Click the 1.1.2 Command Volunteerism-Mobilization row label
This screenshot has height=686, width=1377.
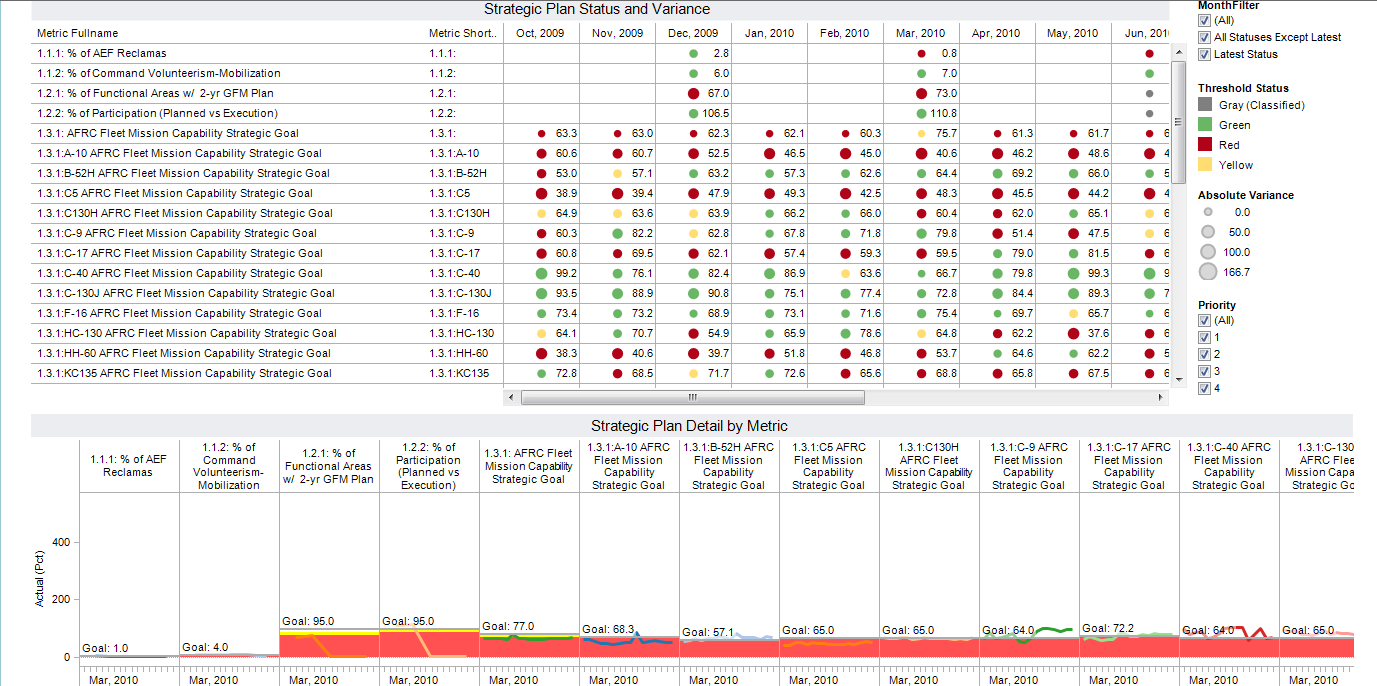coord(158,73)
